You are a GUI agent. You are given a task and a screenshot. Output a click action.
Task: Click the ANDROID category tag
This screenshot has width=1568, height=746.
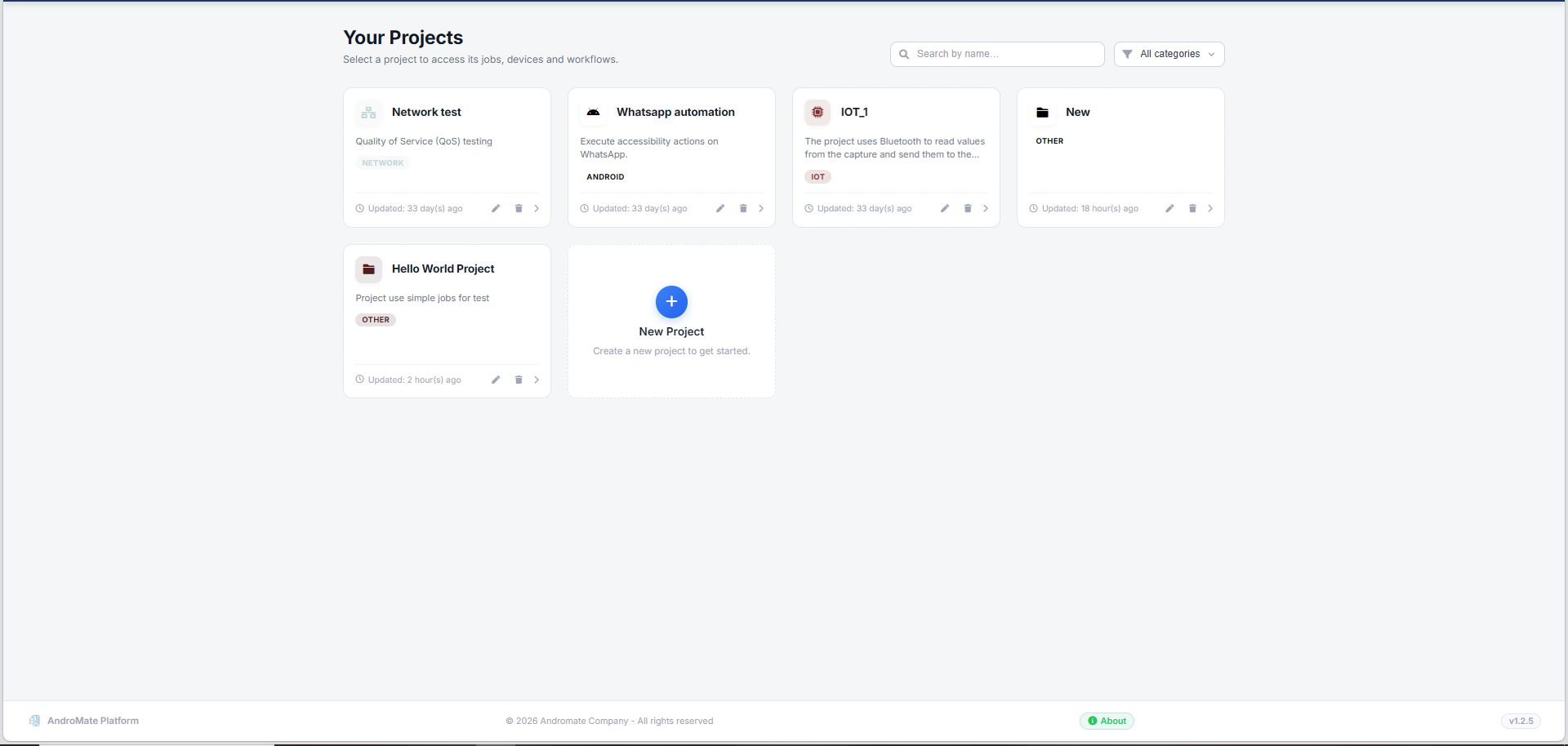click(x=605, y=177)
